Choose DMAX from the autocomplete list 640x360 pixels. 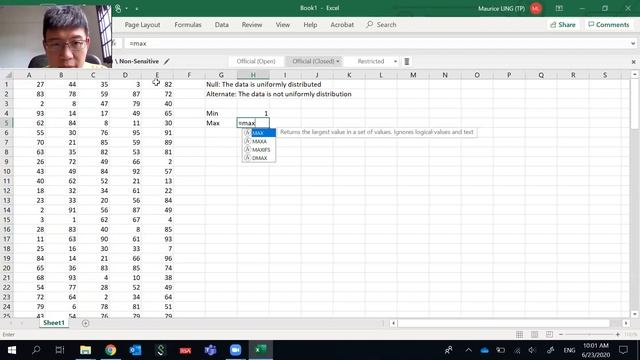[x=259, y=158]
